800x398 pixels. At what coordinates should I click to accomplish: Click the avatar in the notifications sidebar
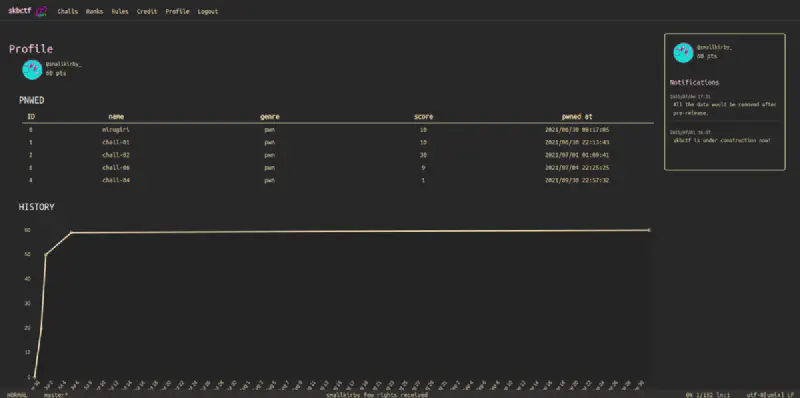pos(683,53)
